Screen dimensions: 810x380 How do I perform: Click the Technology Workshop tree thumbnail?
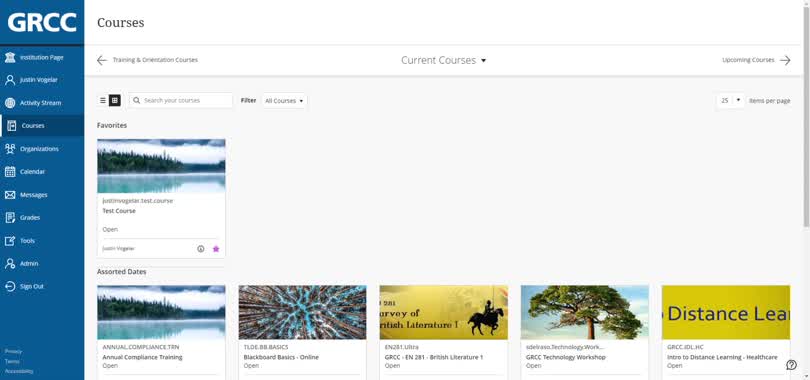tap(585, 312)
